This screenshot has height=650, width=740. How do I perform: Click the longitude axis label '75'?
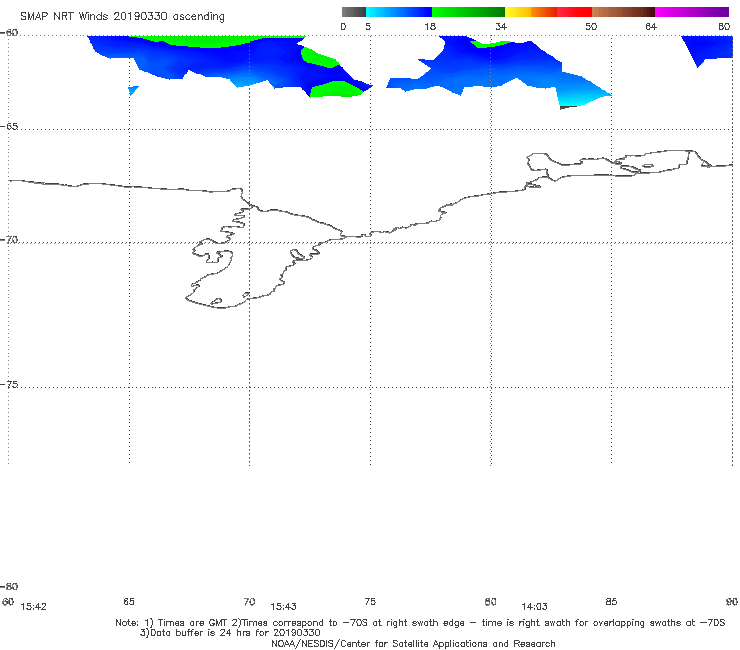click(370, 601)
